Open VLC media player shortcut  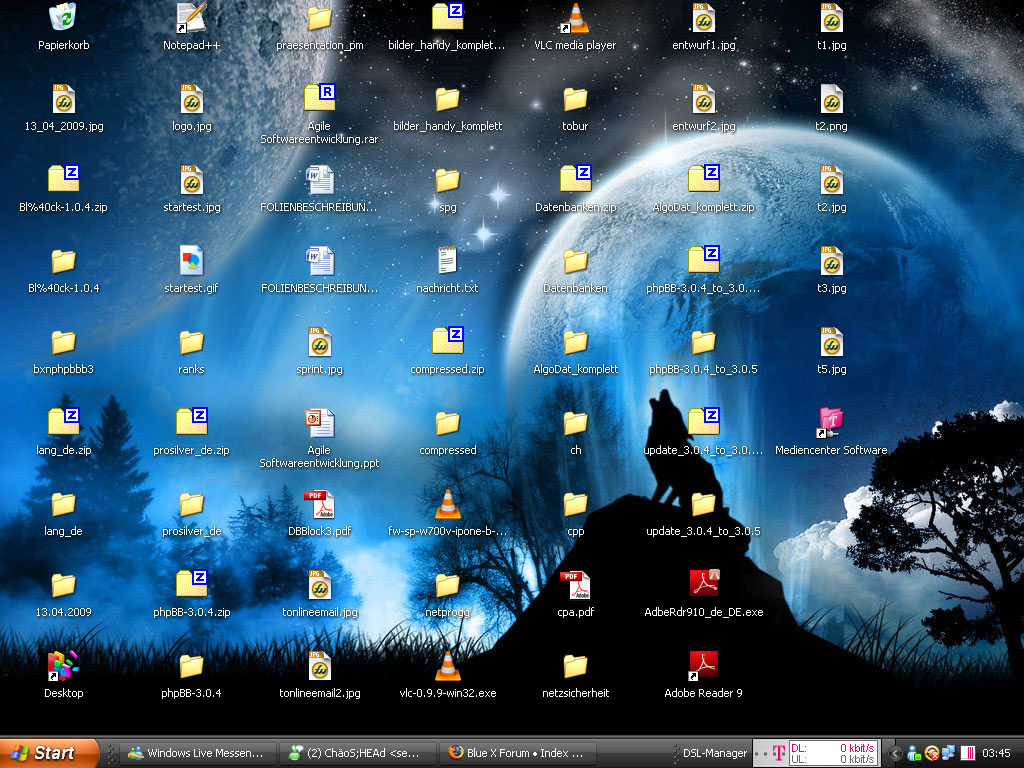point(575,18)
